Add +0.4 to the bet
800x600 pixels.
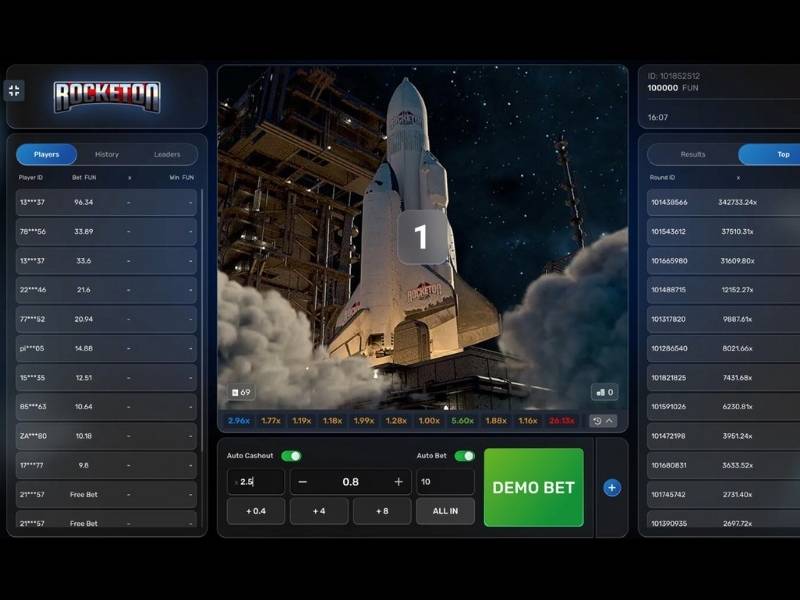coord(256,511)
